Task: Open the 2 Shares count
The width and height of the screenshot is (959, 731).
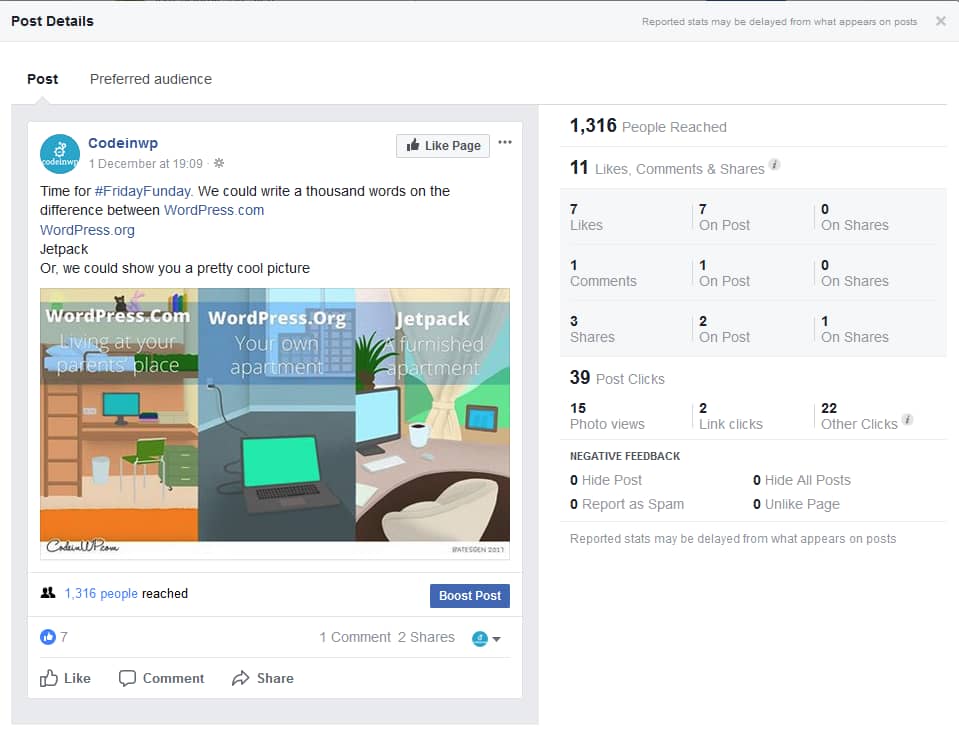Action: [426, 637]
